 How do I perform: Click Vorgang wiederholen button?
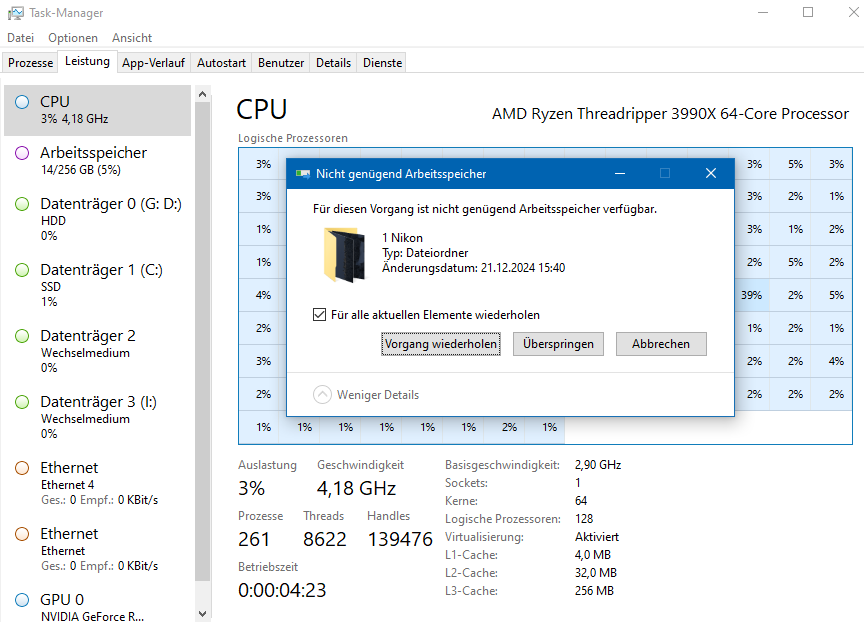pos(441,344)
